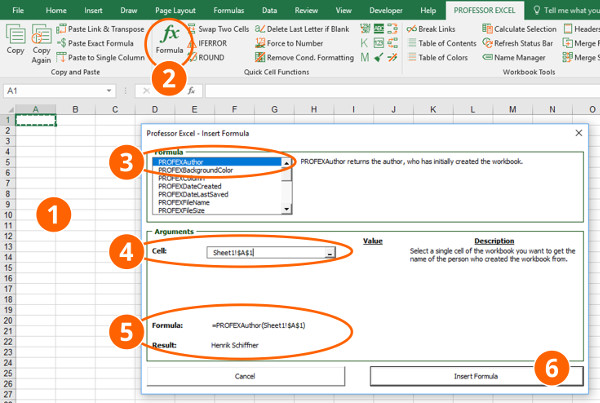Click the green broom clean icon
Screen dimensions: 600x403
point(379,57)
